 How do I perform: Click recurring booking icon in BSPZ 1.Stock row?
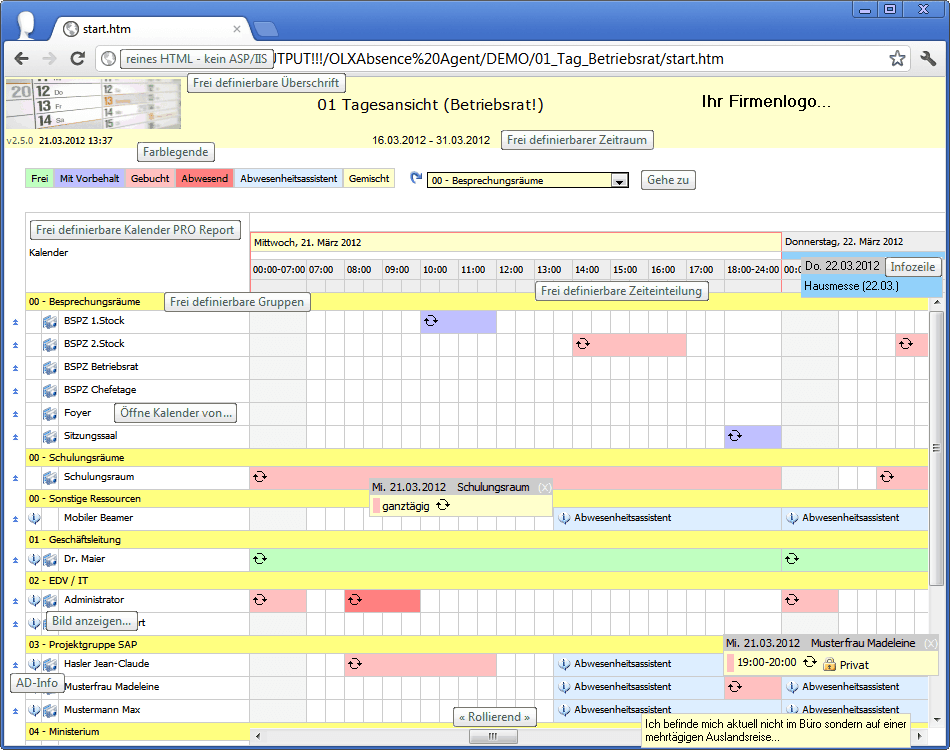[x=431, y=321]
